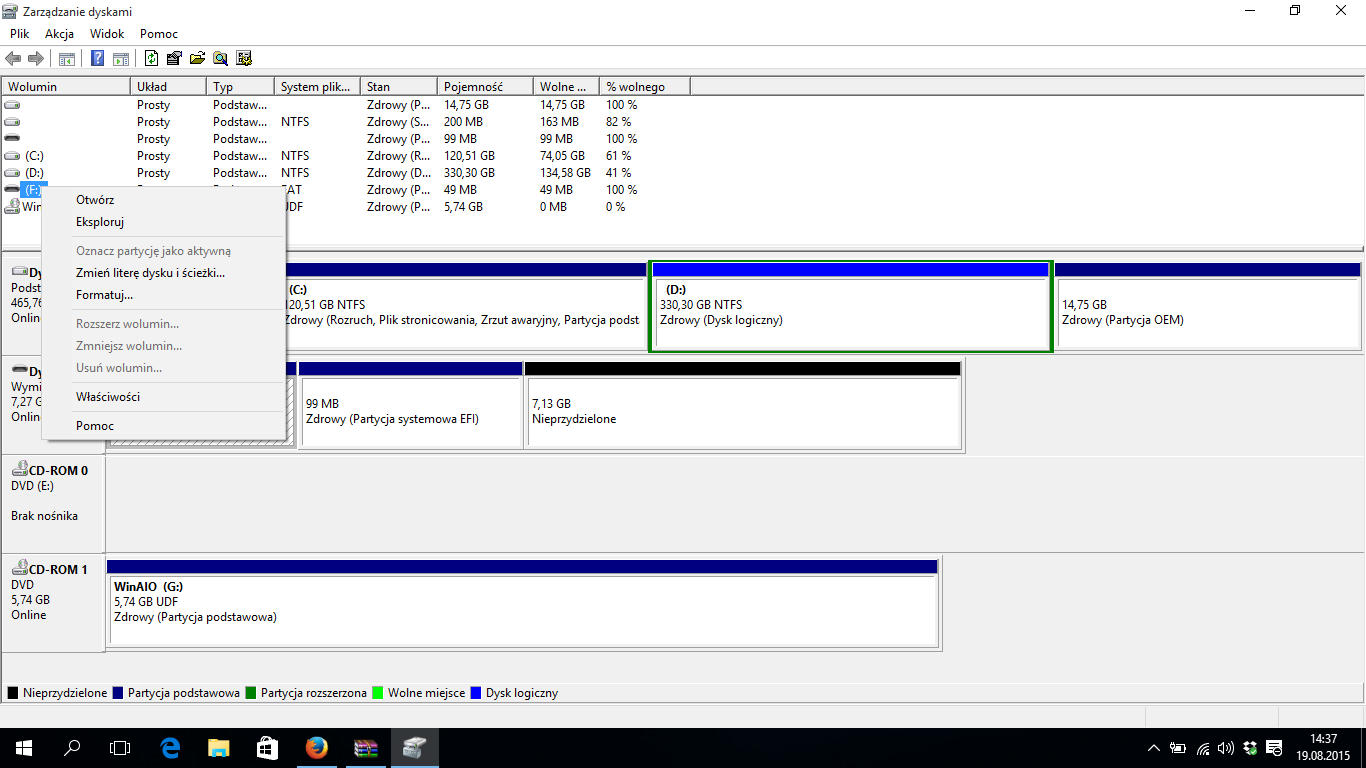
Task: Choose Otwórz from the context menu
Action: (x=164, y=200)
